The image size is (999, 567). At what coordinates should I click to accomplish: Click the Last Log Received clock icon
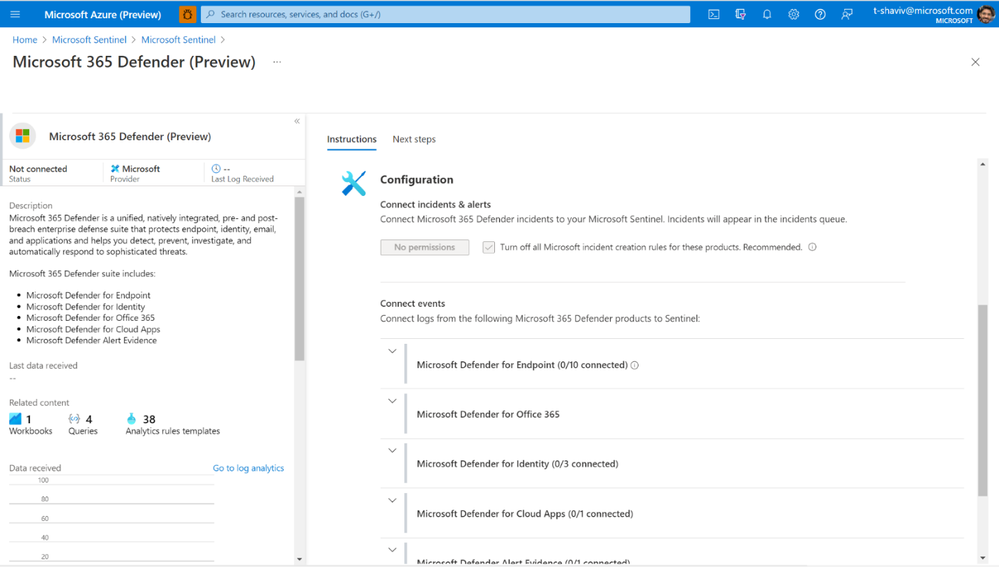pos(216,169)
